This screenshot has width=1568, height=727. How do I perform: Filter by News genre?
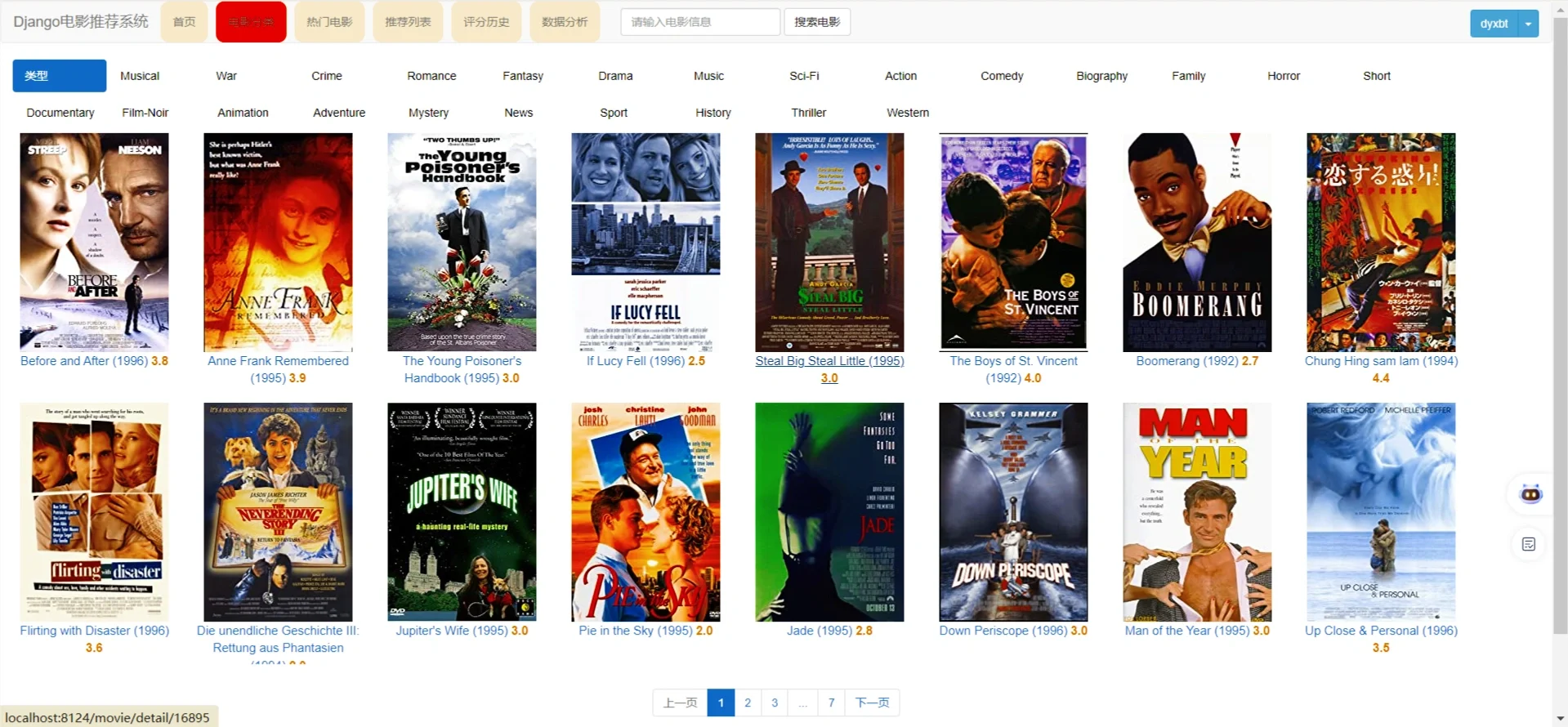coord(519,113)
